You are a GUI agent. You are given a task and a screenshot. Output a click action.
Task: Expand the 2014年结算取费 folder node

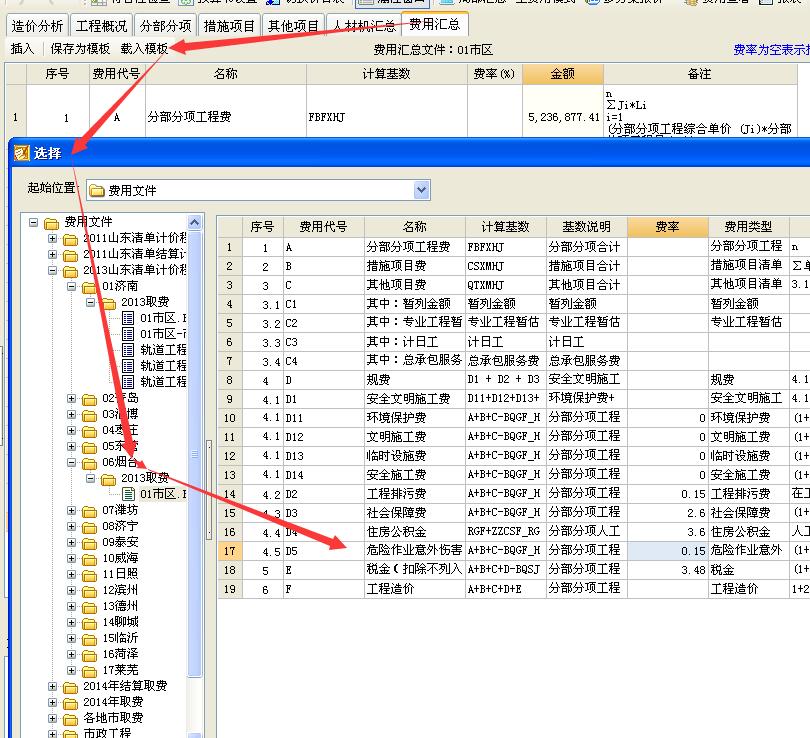[x=53, y=686]
